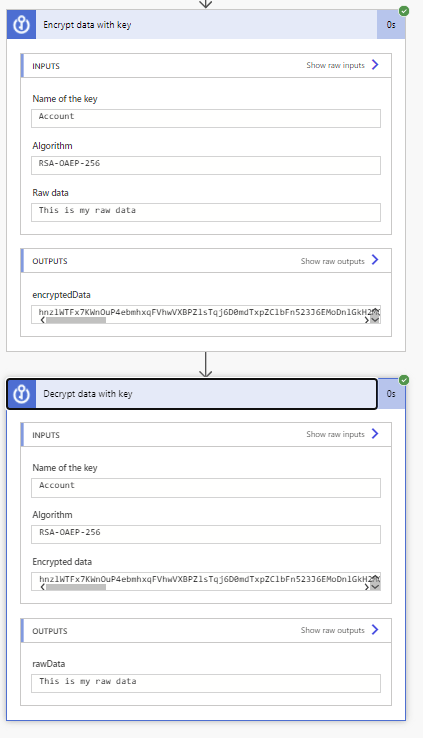423x738 pixels.
Task: Click the down scroll arrow of Encrypted data field
Action: pyautogui.click(x=375, y=587)
